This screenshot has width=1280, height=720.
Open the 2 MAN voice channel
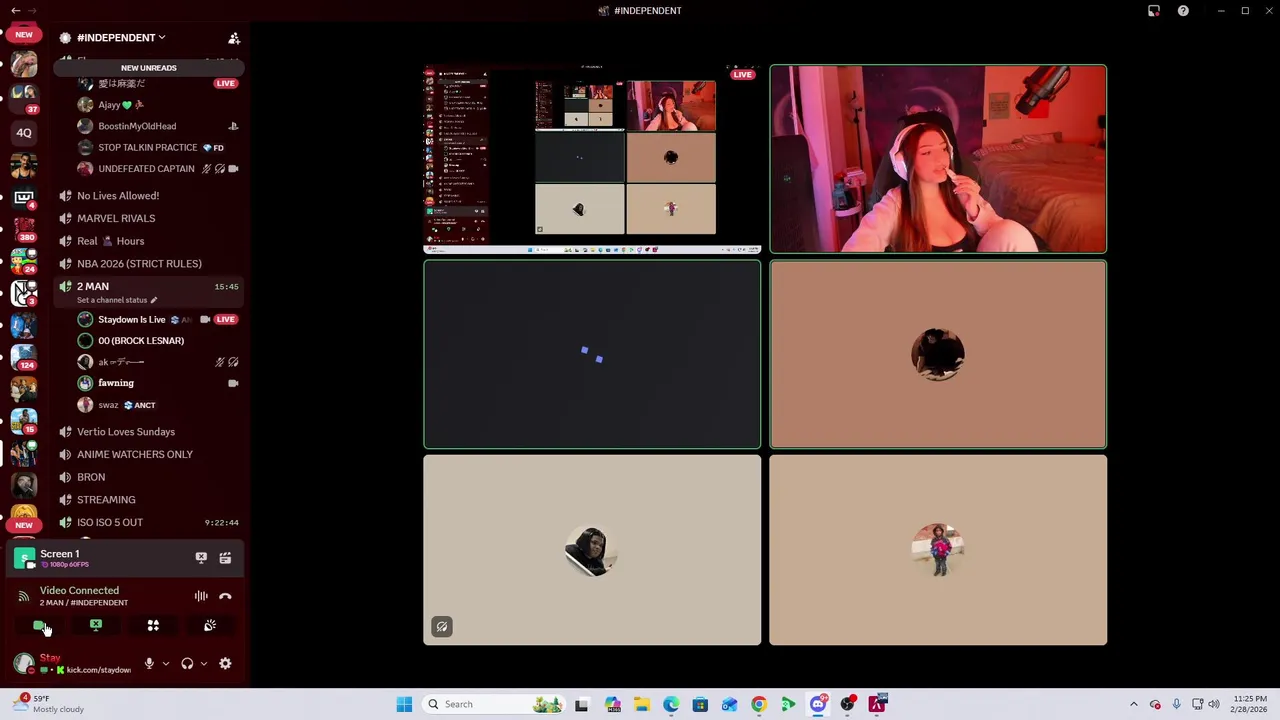[93, 287]
